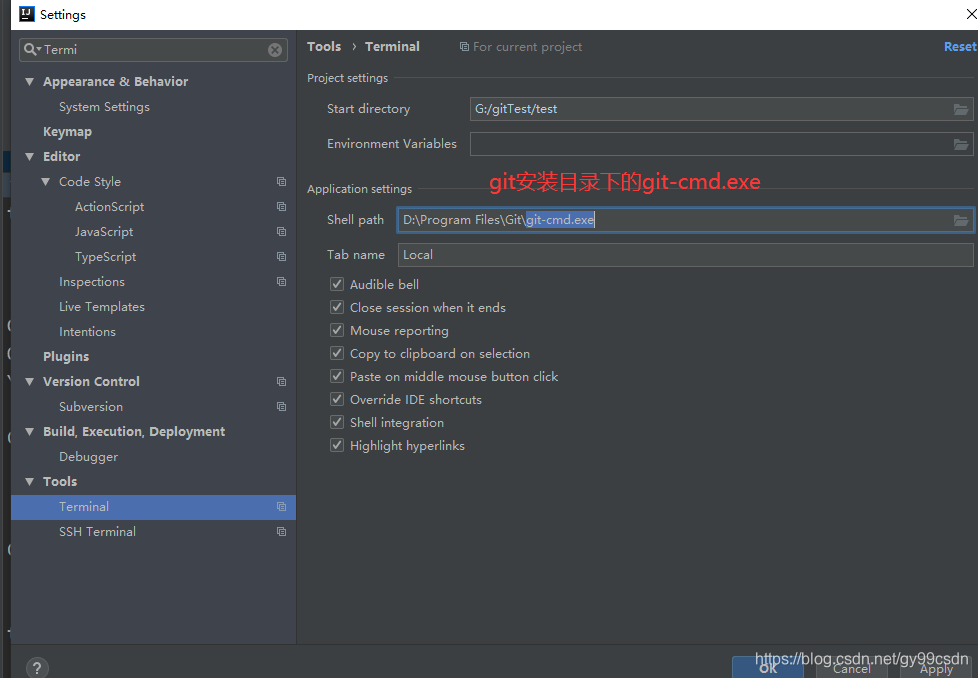The height and width of the screenshot is (678, 978).
Task: Browse for Start directory folder
Action: (961, 109)
